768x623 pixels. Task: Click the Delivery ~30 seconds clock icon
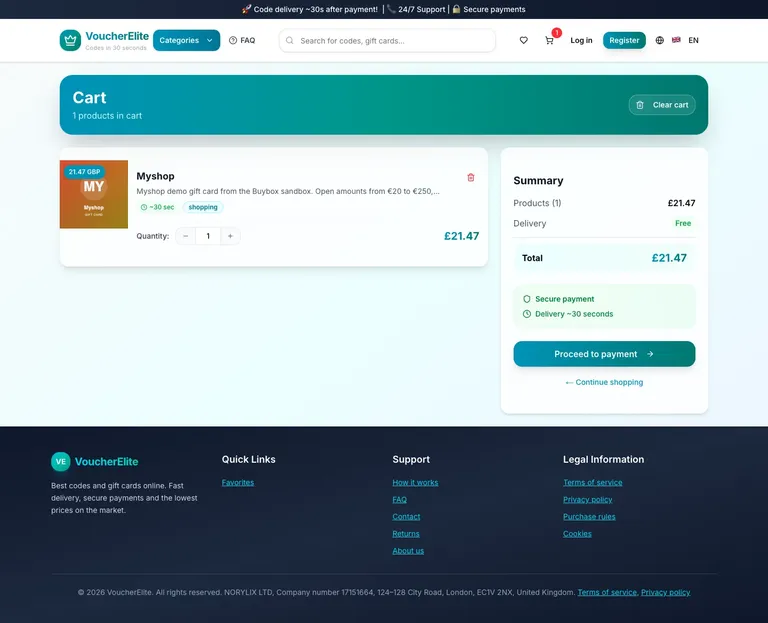click(527, 314)
